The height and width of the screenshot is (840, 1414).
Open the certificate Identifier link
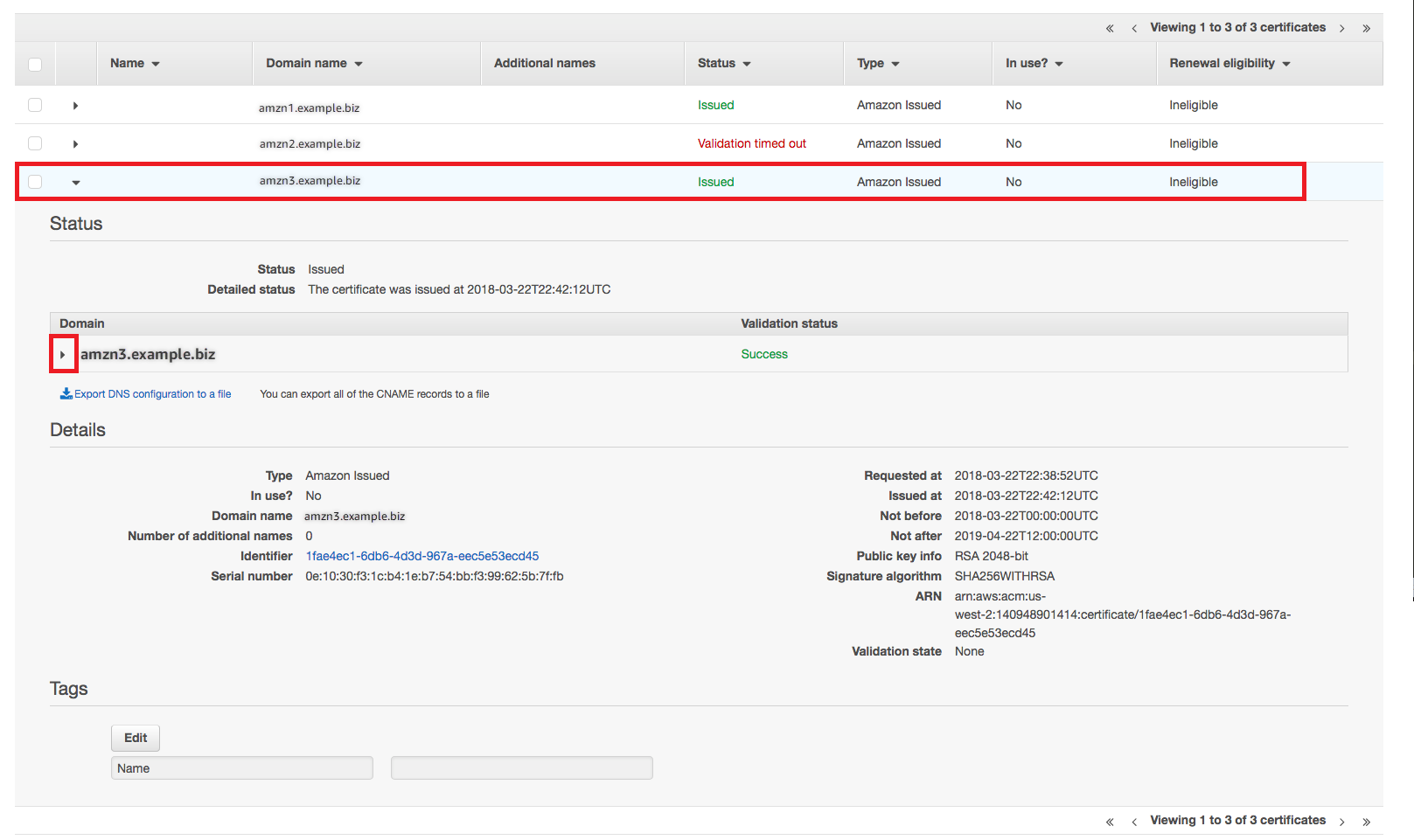(422, 556)
